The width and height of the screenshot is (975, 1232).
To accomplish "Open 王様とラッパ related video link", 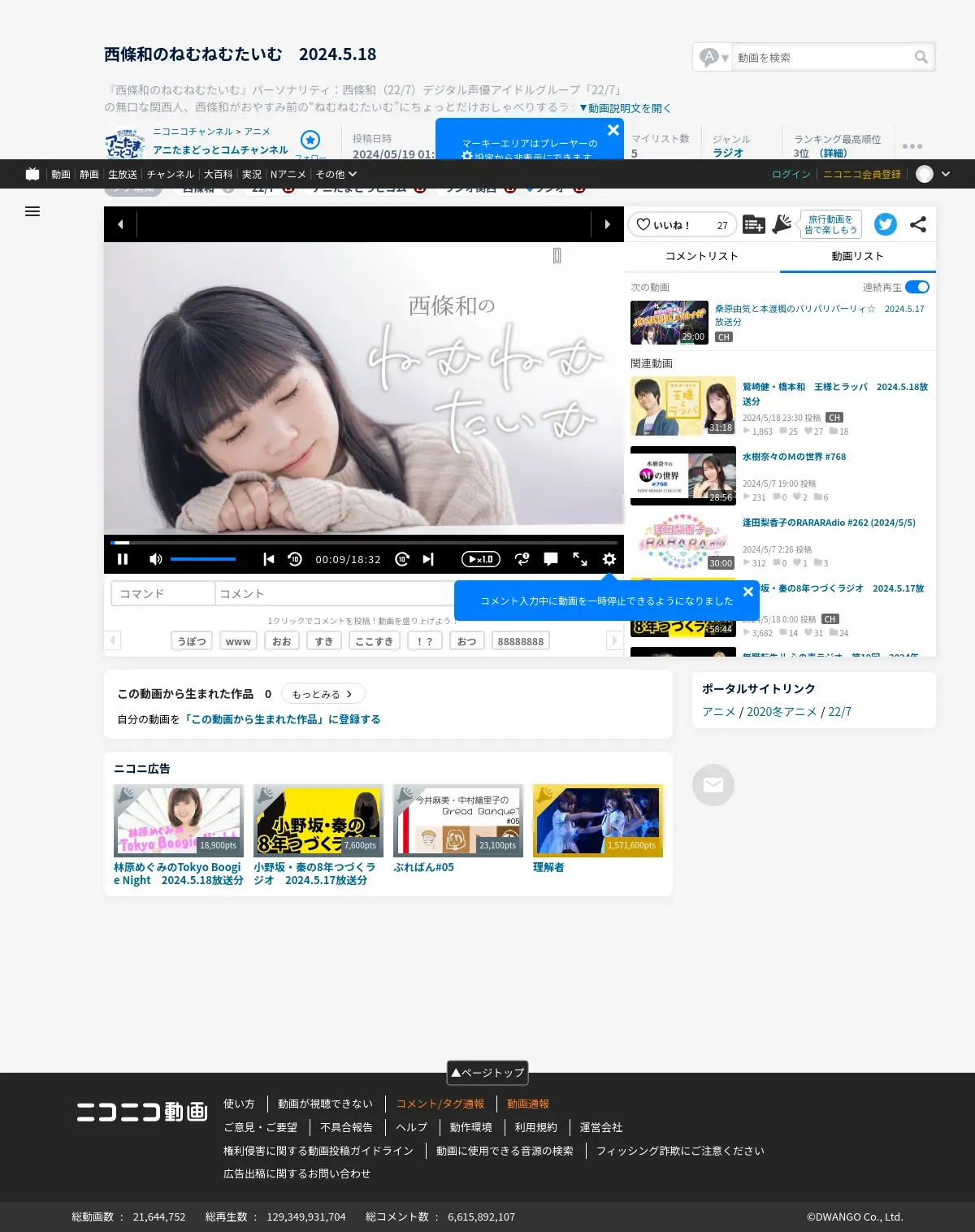I will pos(834,394).
